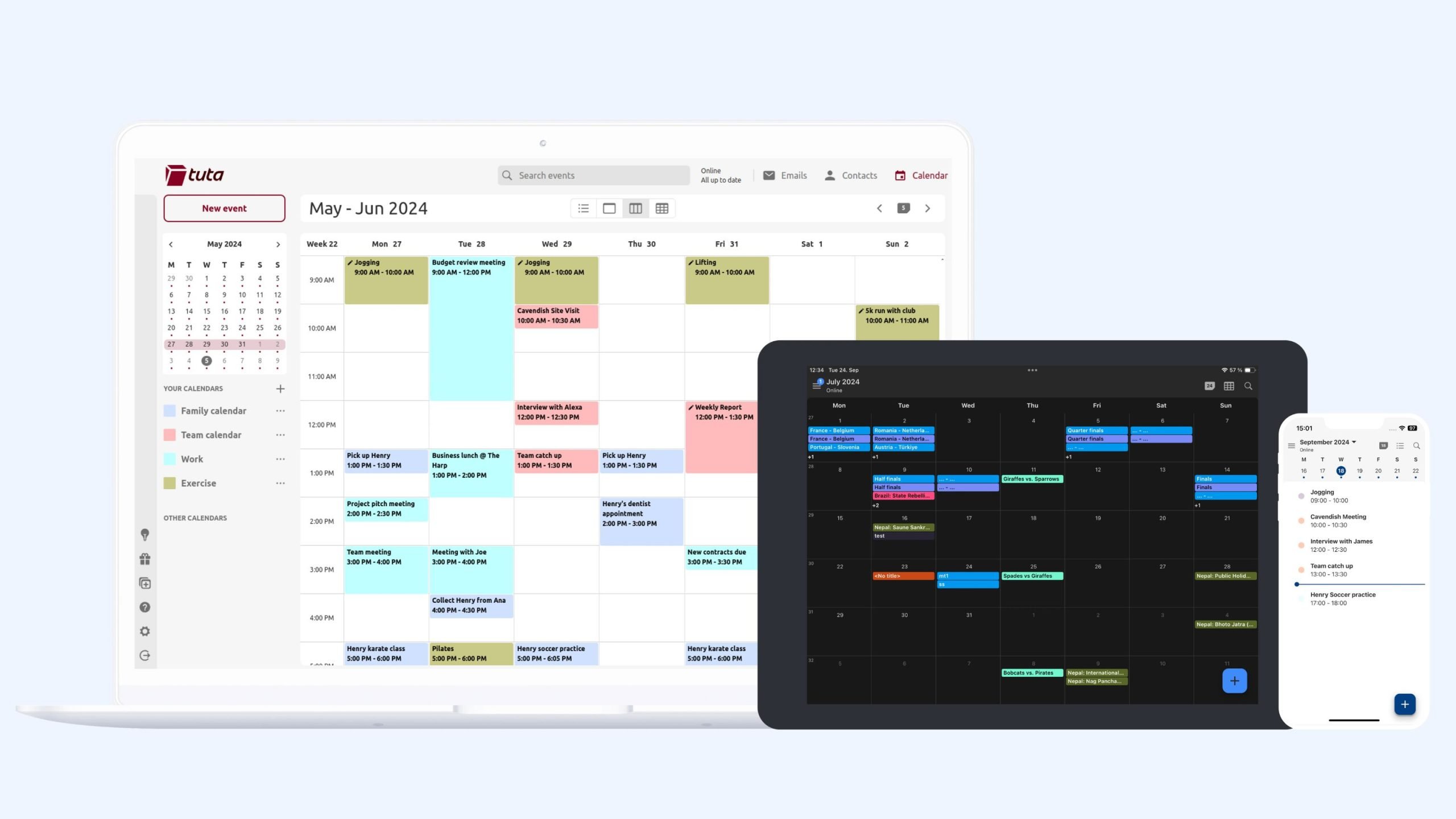Select the Emails tab in navigation

tap(785, 175)
